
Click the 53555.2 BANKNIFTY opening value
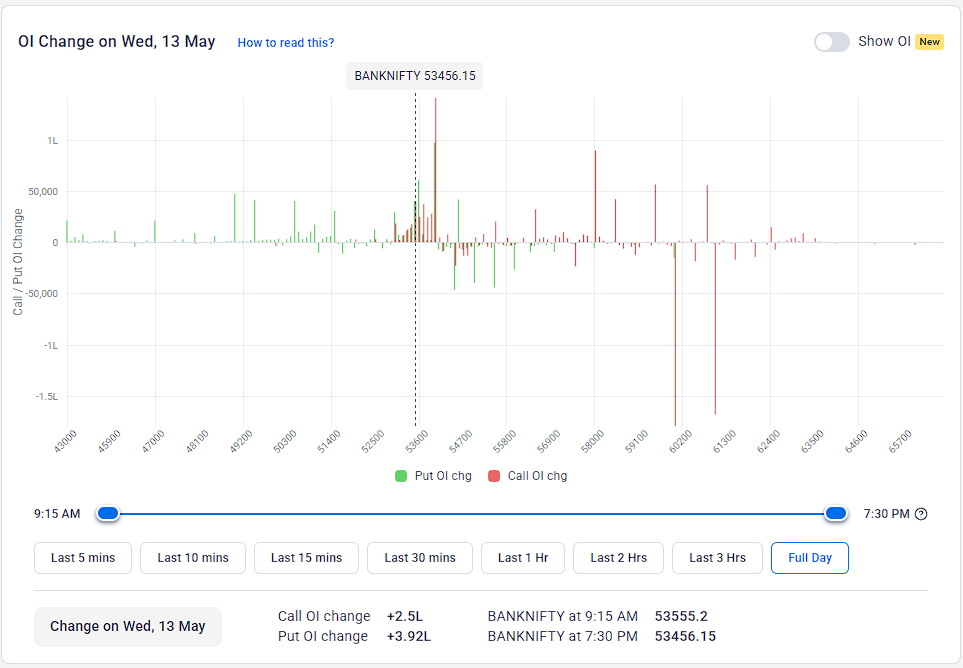tap(681, 616)
